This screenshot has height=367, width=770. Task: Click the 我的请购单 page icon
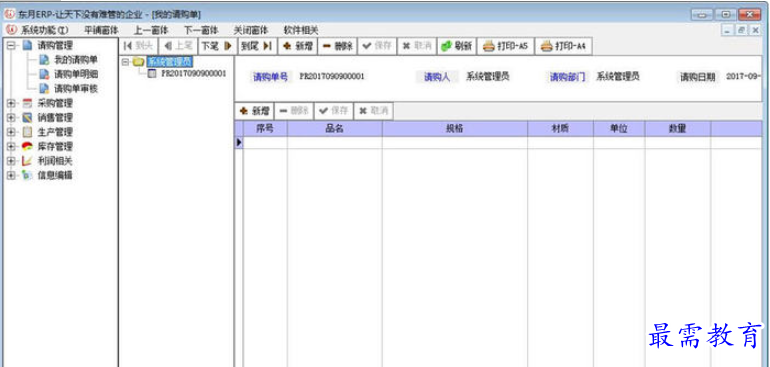[x=44, y=60]
